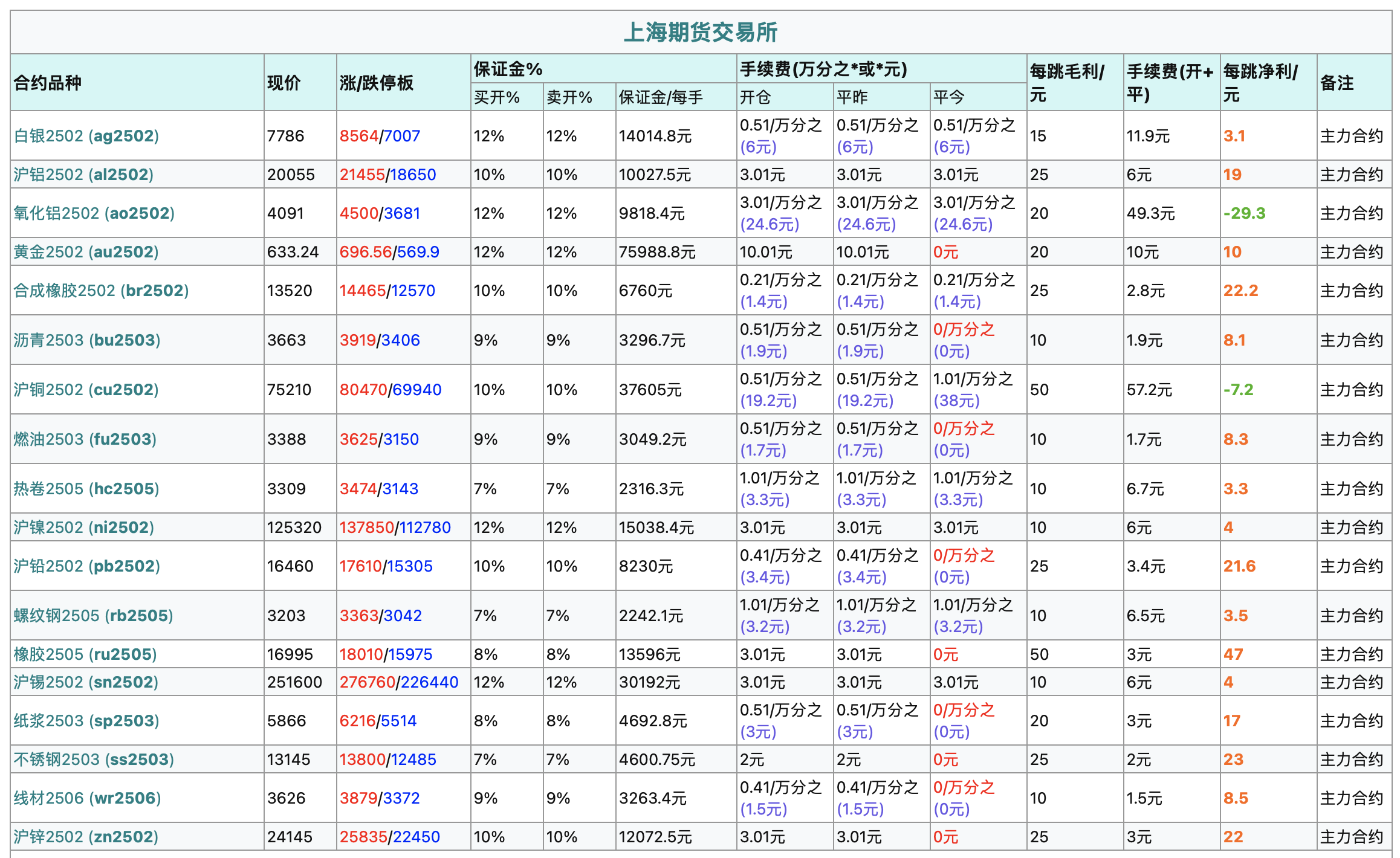Screen dimensions: 1400x858
Task: Click limit prices 137850/112780 for 沪镍
Action: (395, 527)
